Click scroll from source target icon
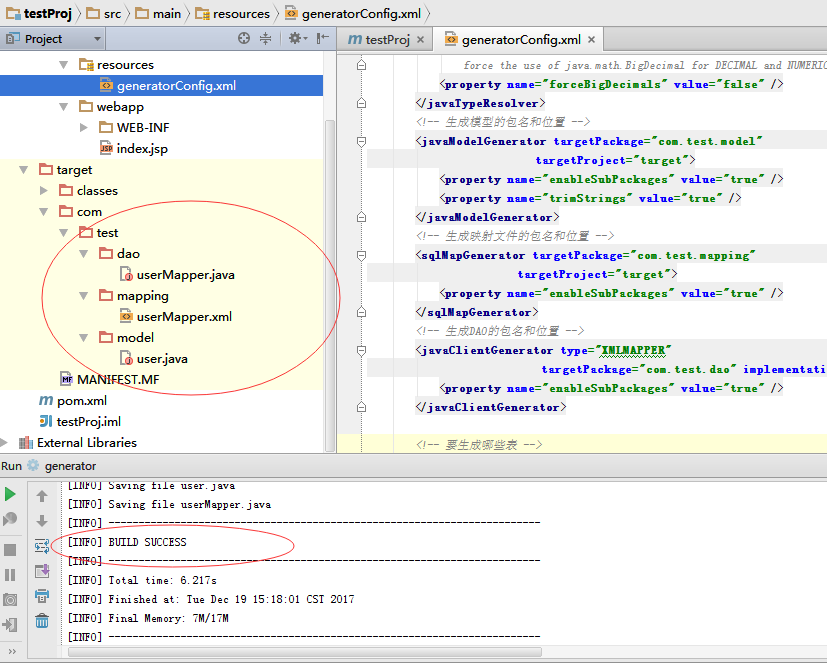The image size is (827, 664). 244,38
